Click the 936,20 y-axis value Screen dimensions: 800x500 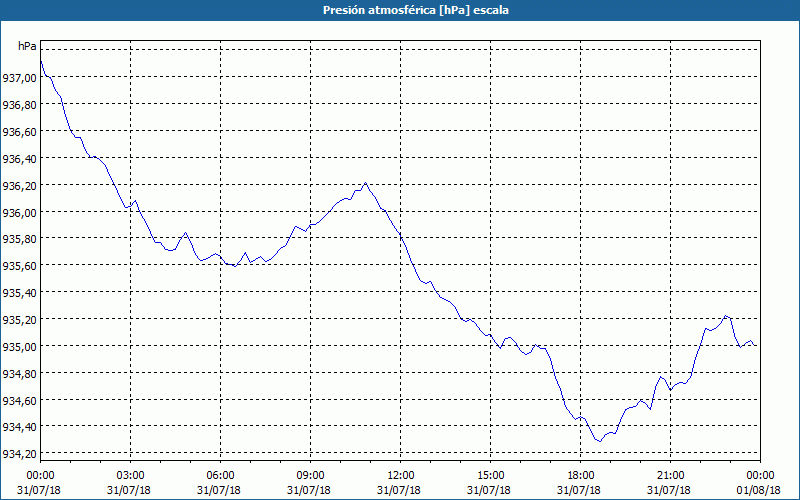pos(19,186)
